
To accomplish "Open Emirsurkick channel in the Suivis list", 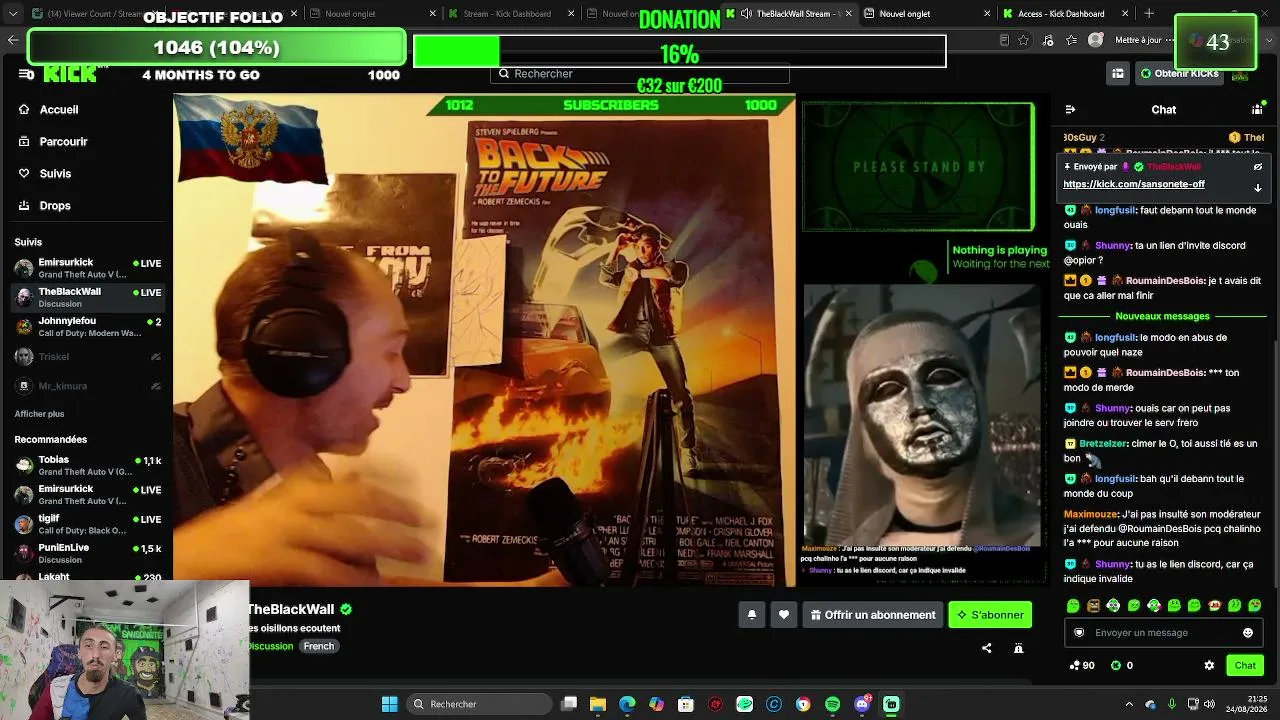I will (x=88, y=268).
